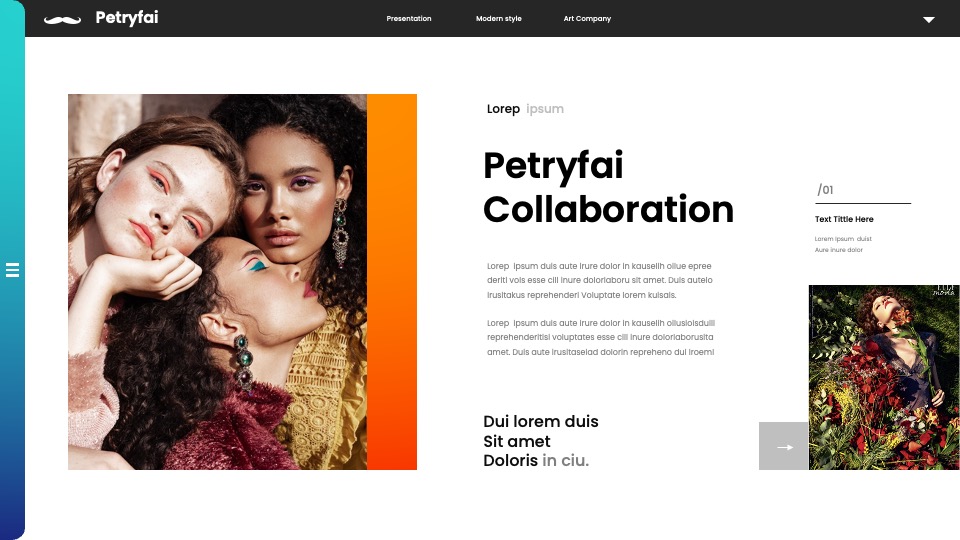Click the orange gradient color strip
The width and height of the screenshot is (960, 540).
392,282
